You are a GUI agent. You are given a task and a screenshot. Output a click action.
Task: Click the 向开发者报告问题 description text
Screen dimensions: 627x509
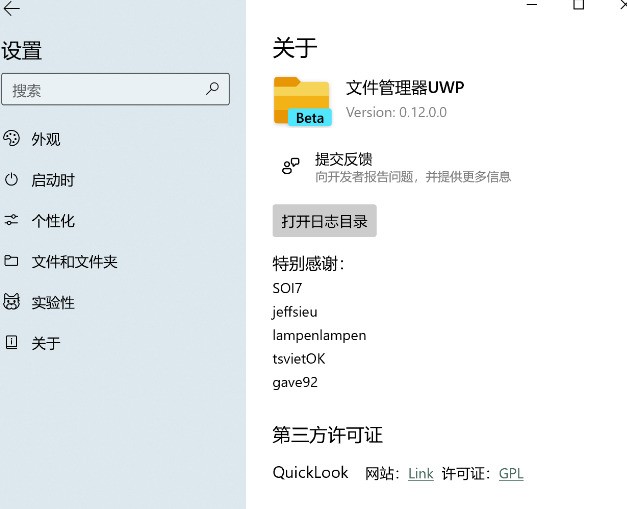(413, 176)
